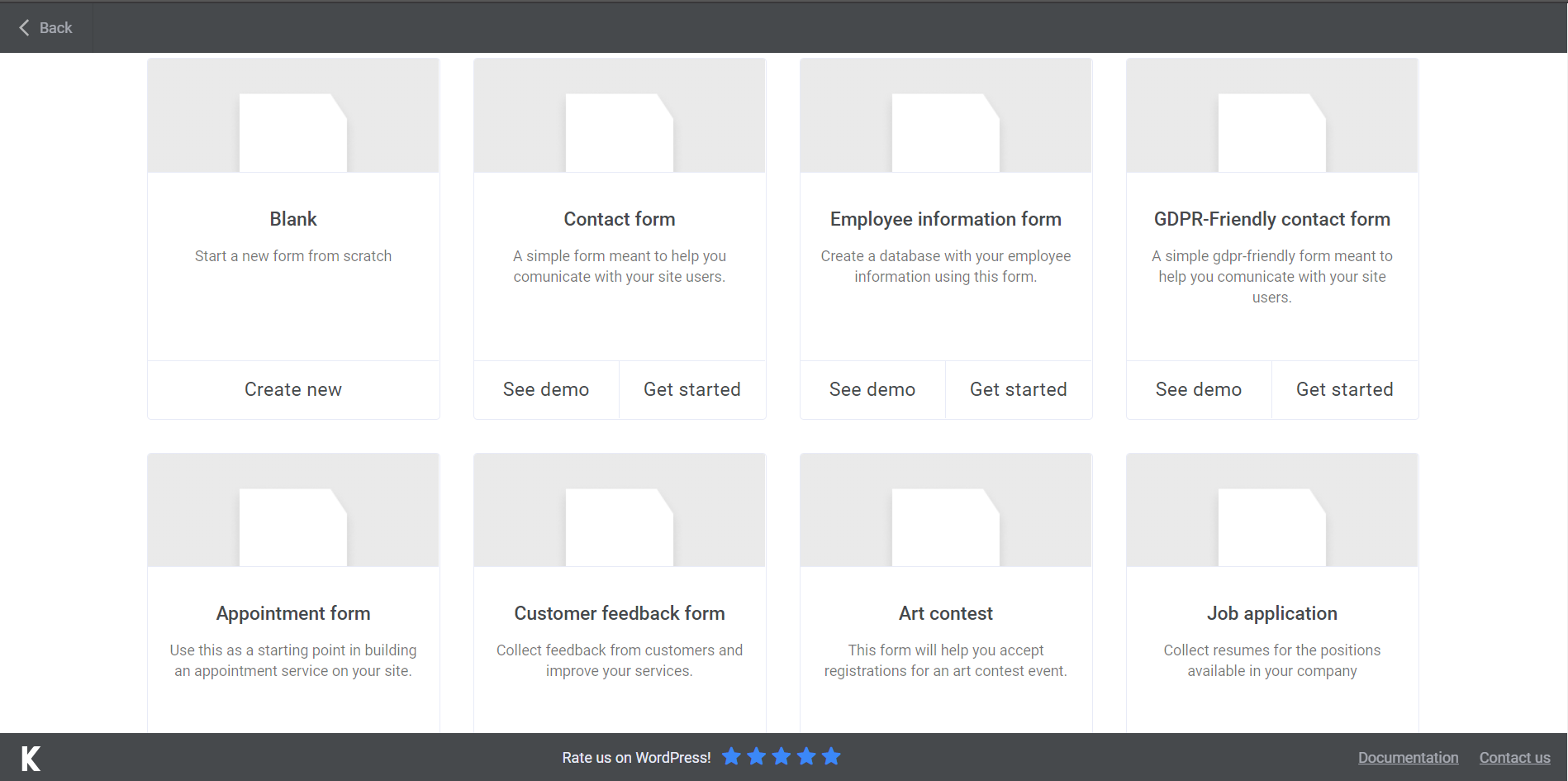Click the Employee information form thumbnail icon
1568x781 pixels.
(x=945, y=132)
